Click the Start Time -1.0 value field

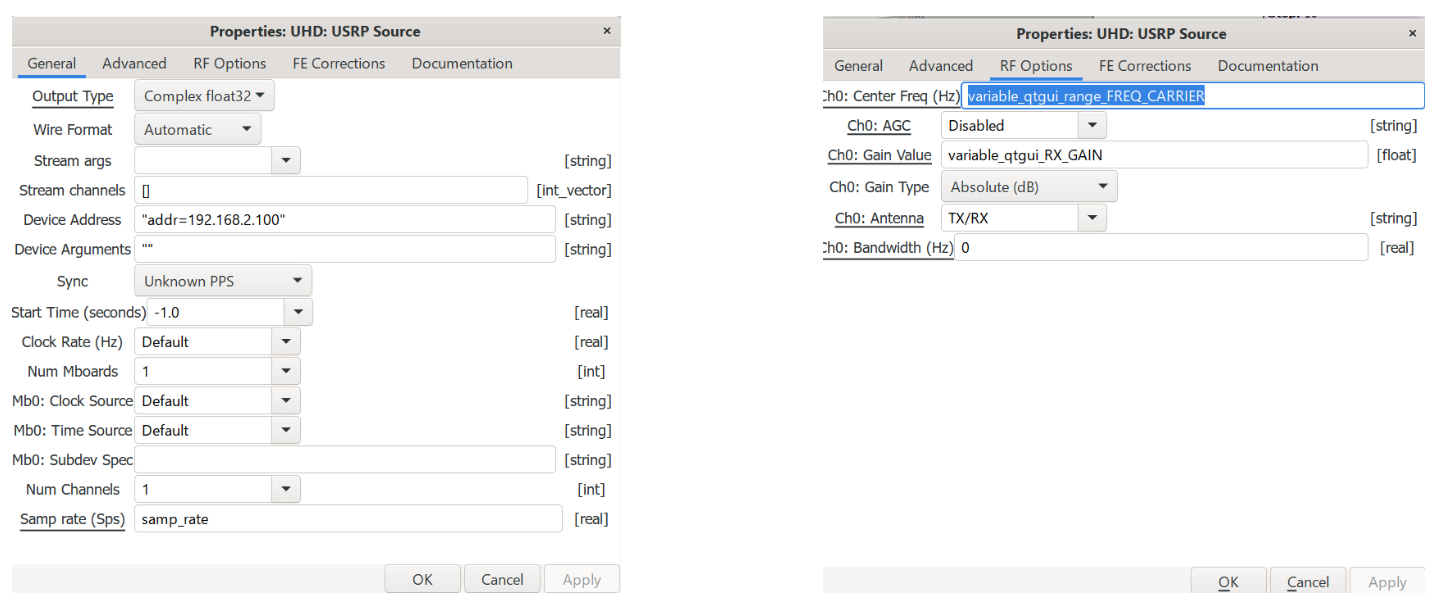coord(215,312)
